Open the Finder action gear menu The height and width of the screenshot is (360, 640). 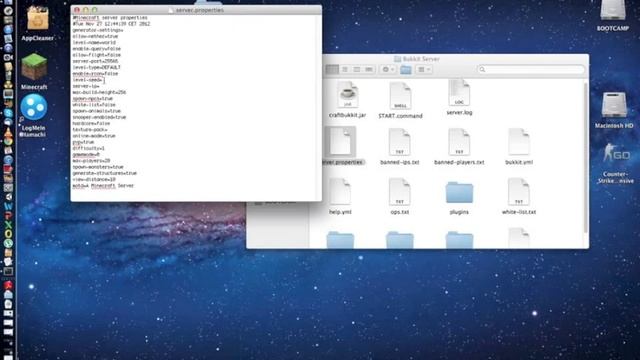point(388,70)
